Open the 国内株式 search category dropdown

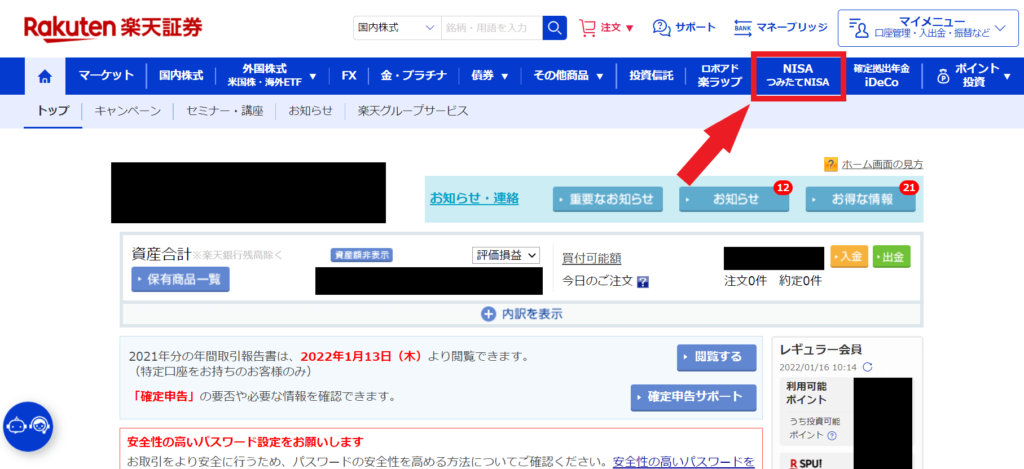pyautogui.click(x=397, y=28)
